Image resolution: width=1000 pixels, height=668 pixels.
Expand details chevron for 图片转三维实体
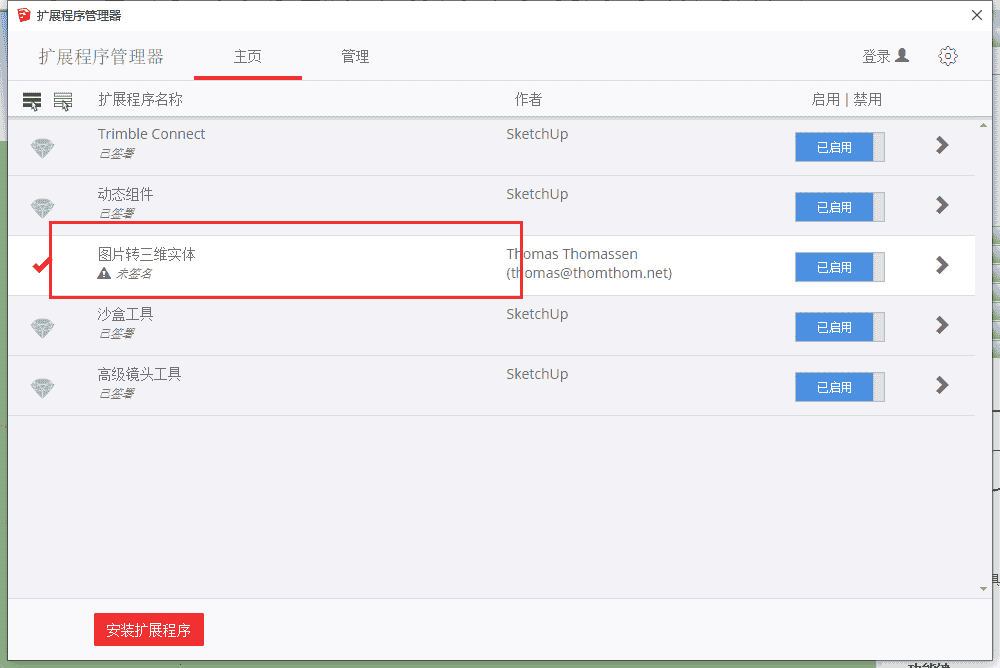point(942,265)
